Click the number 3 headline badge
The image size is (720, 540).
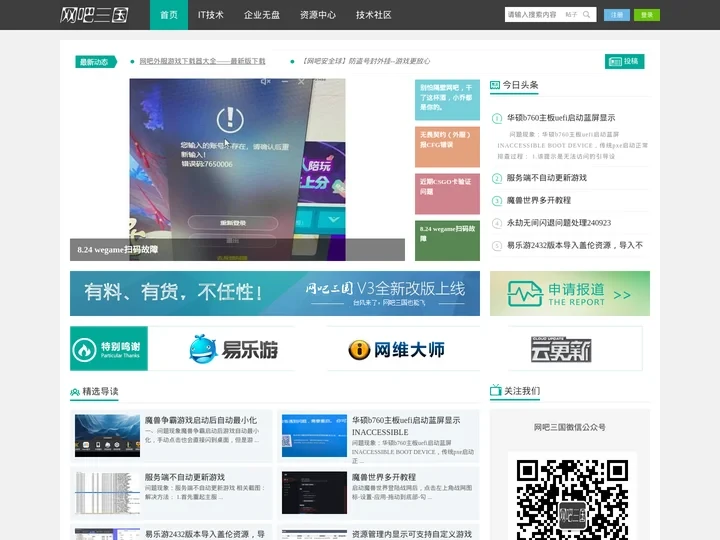point(497,201)
